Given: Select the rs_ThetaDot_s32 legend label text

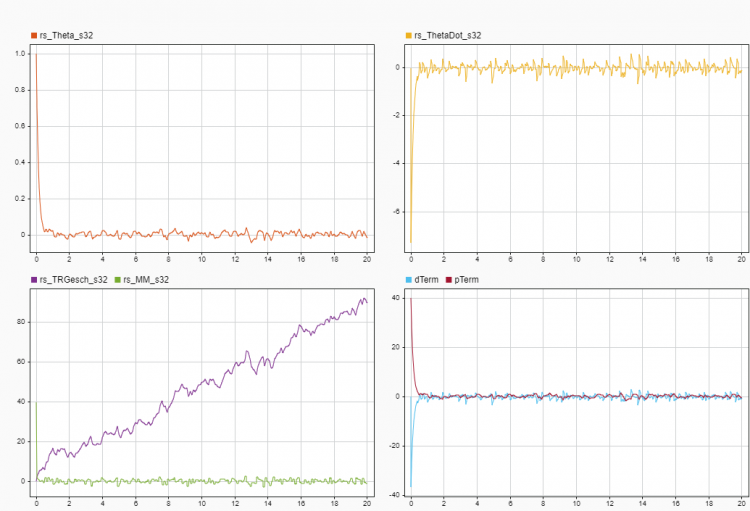Looking at the screenshot, I should (x=447, y=35).
